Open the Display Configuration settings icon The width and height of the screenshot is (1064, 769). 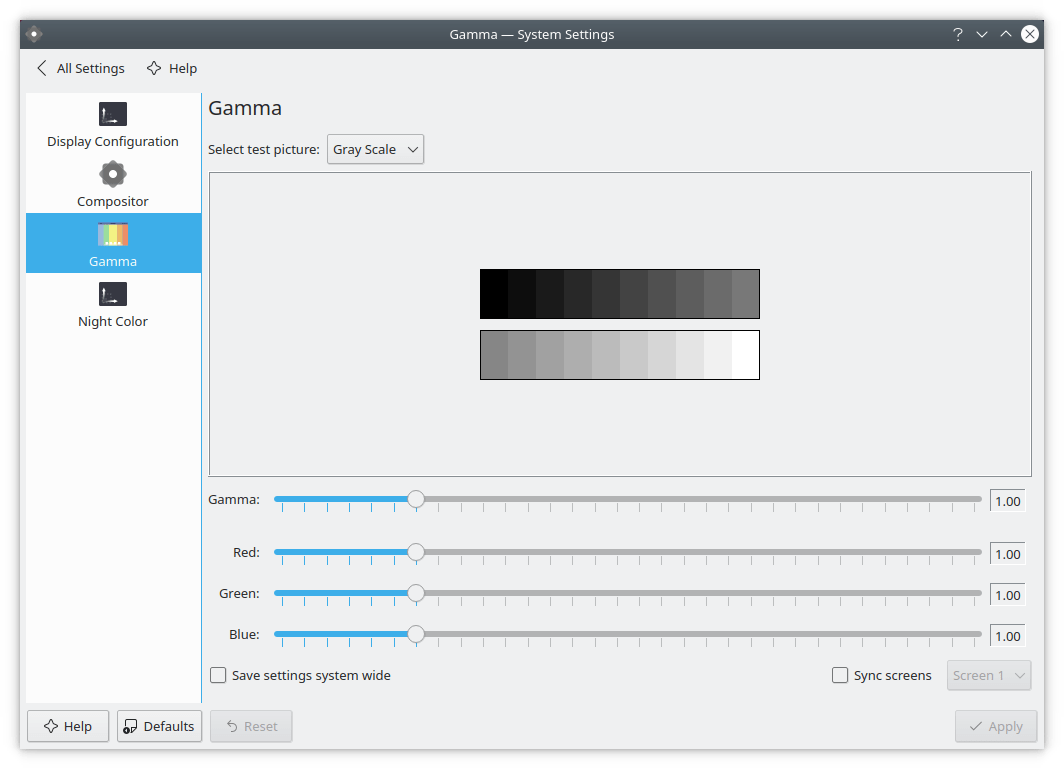pos(112,114)
